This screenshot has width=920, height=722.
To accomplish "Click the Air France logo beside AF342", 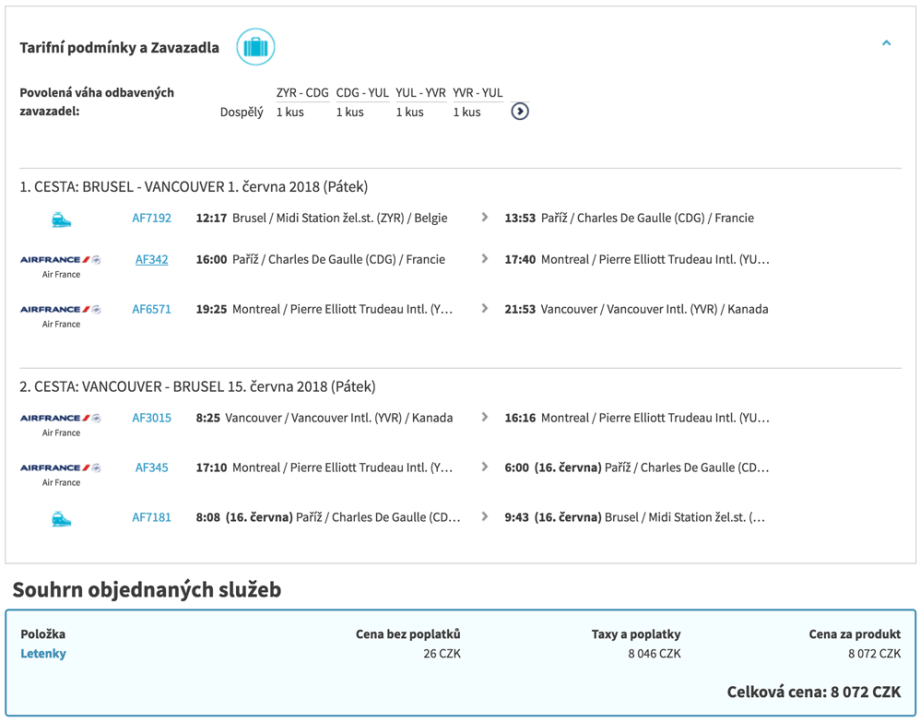I will pyautogui.click(x=61, y=260).
